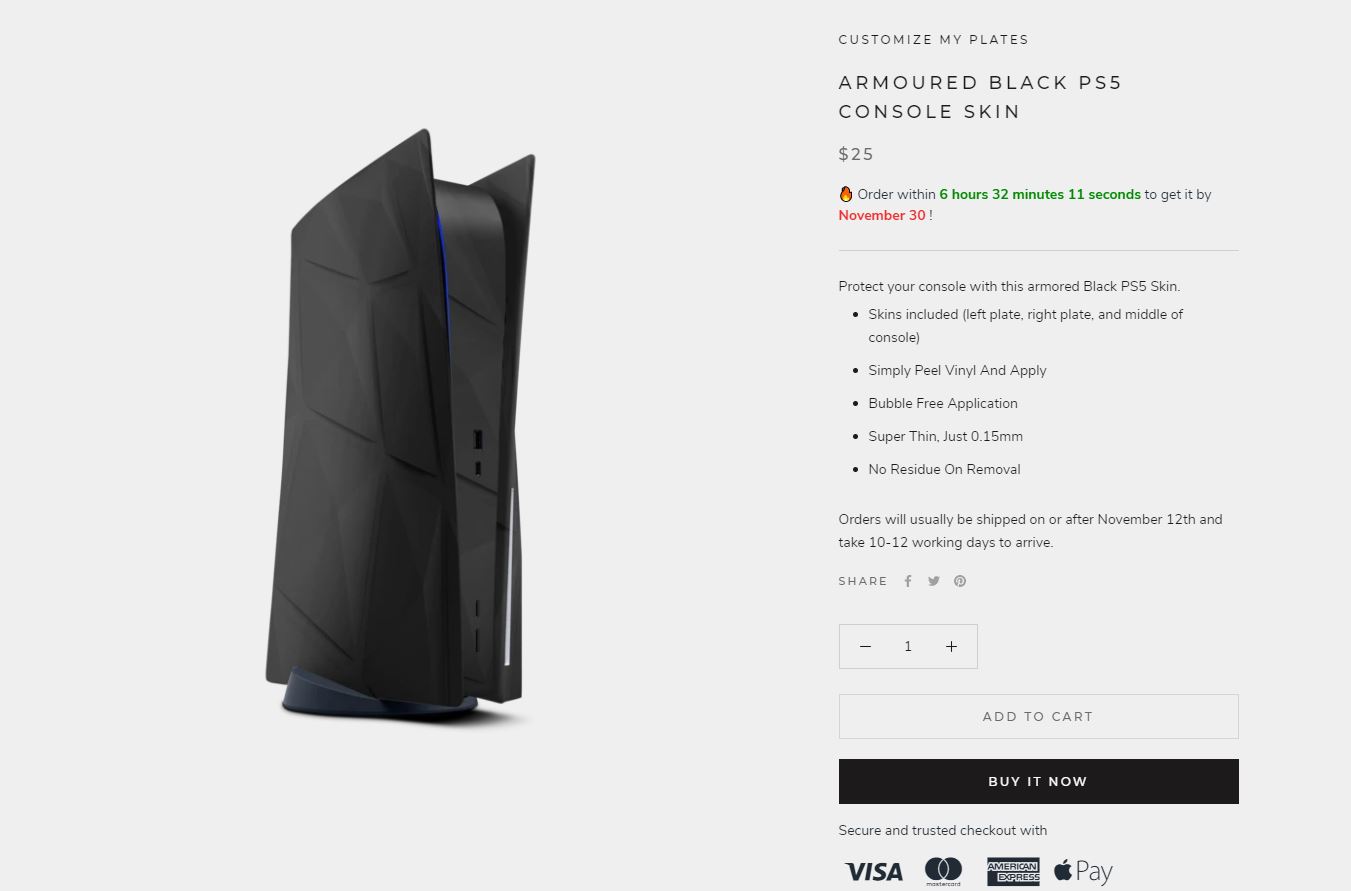
Task: Select the American Express logo
Action: click(x=1013, y=872)
